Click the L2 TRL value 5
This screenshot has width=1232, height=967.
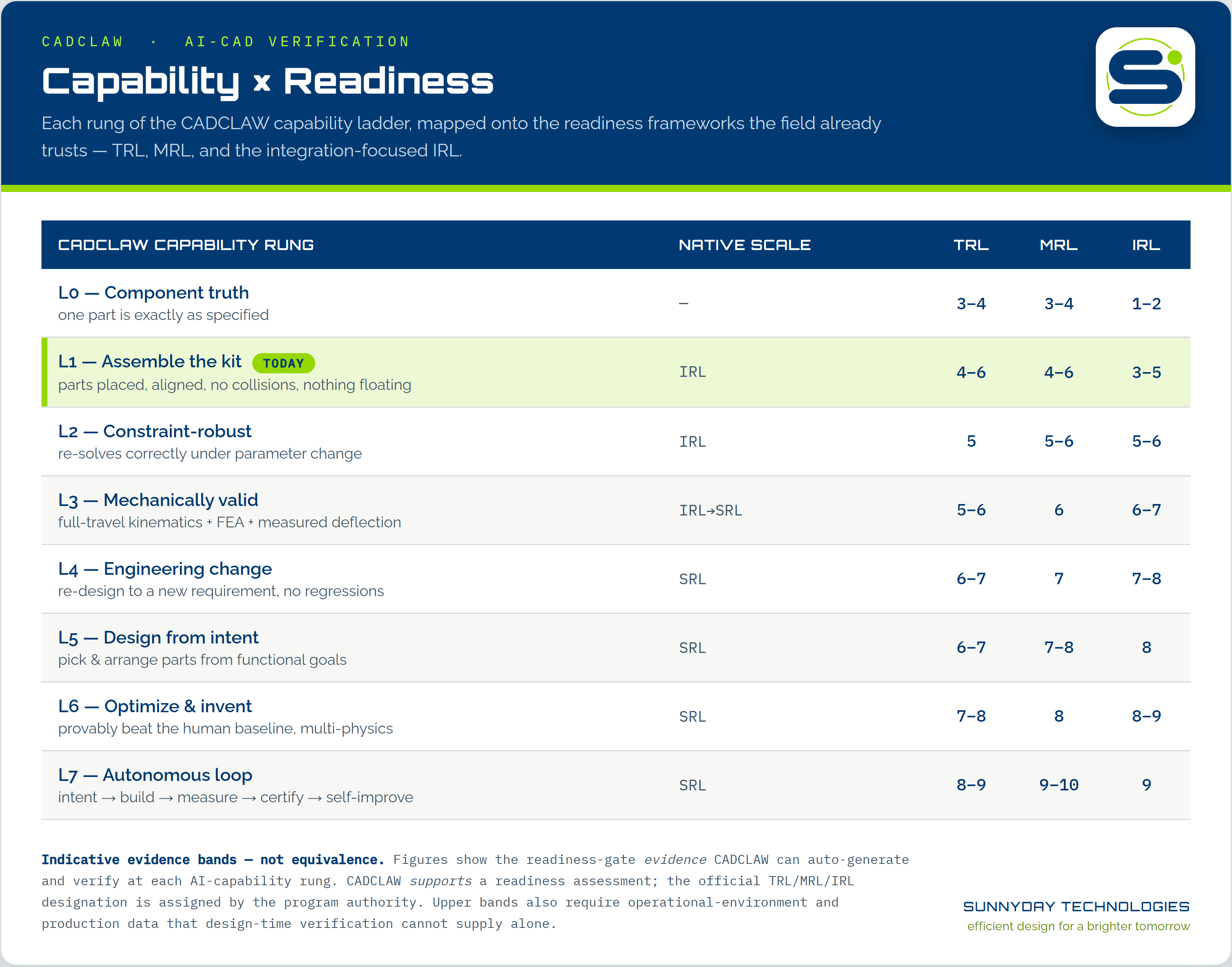point(971,442)
